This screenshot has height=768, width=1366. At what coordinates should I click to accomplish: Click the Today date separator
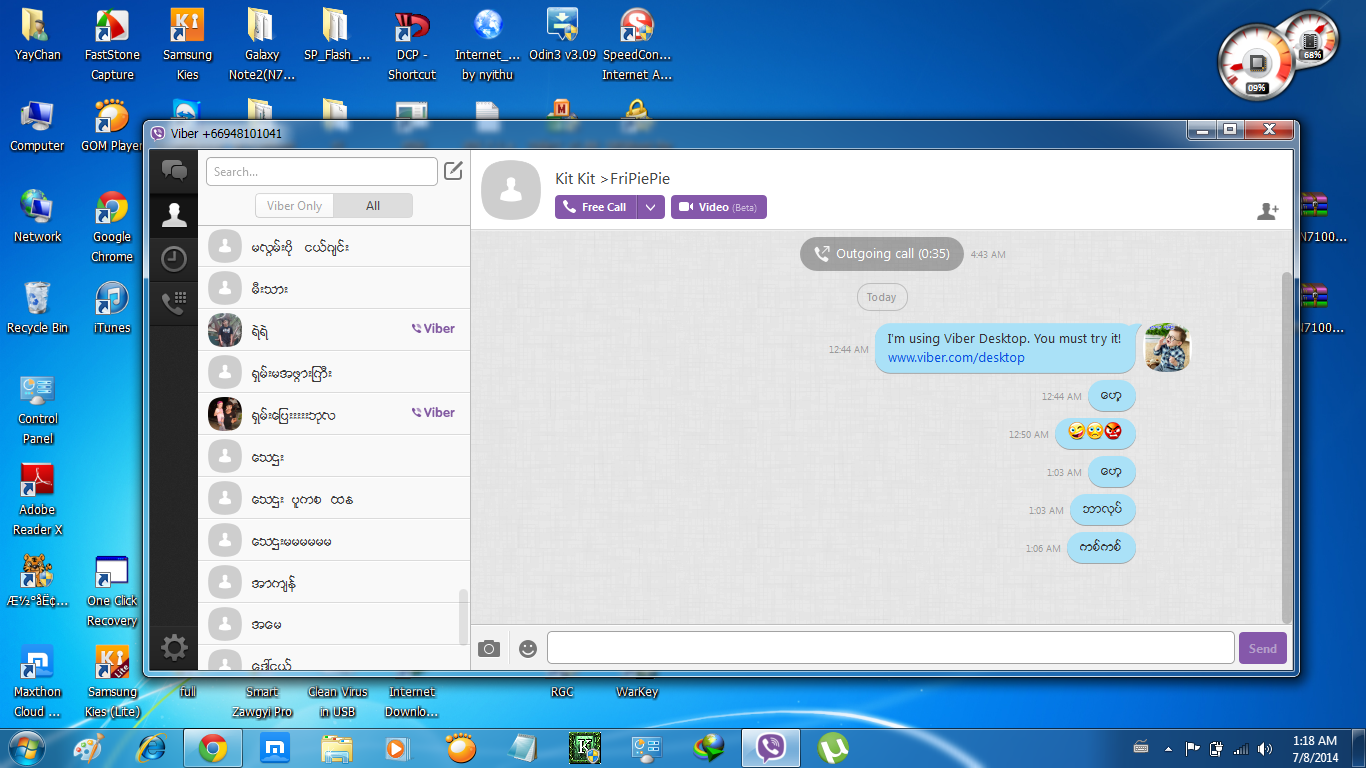(x=881, y=297)
